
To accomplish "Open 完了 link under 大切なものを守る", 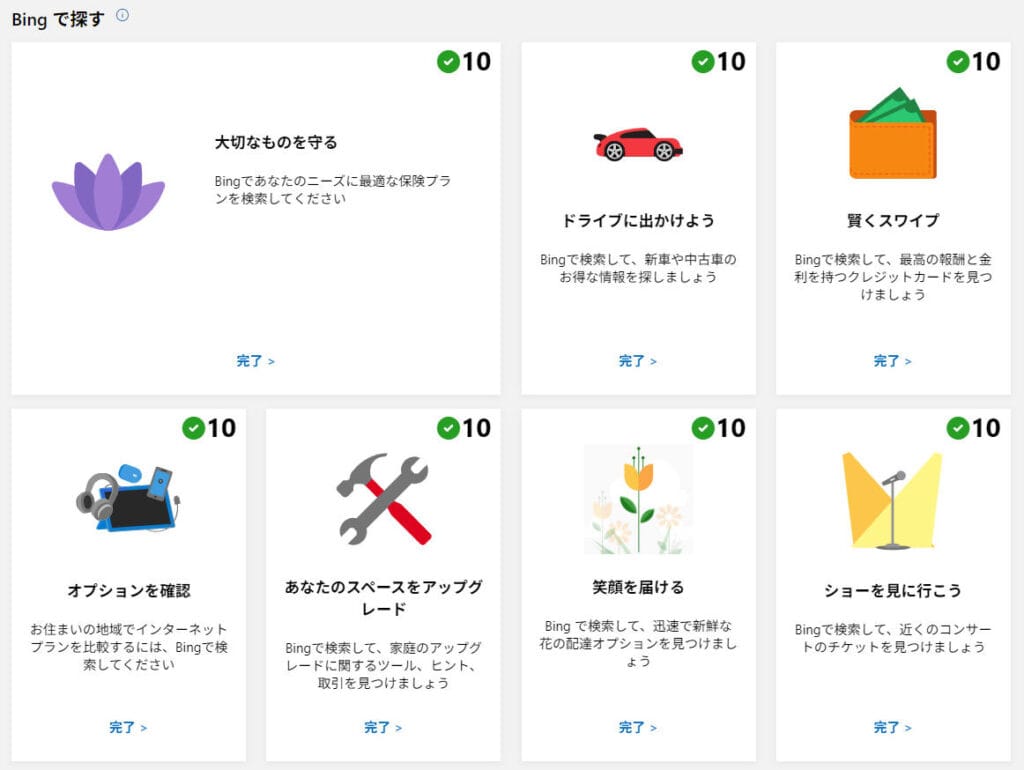I will [x=255, y=361].
